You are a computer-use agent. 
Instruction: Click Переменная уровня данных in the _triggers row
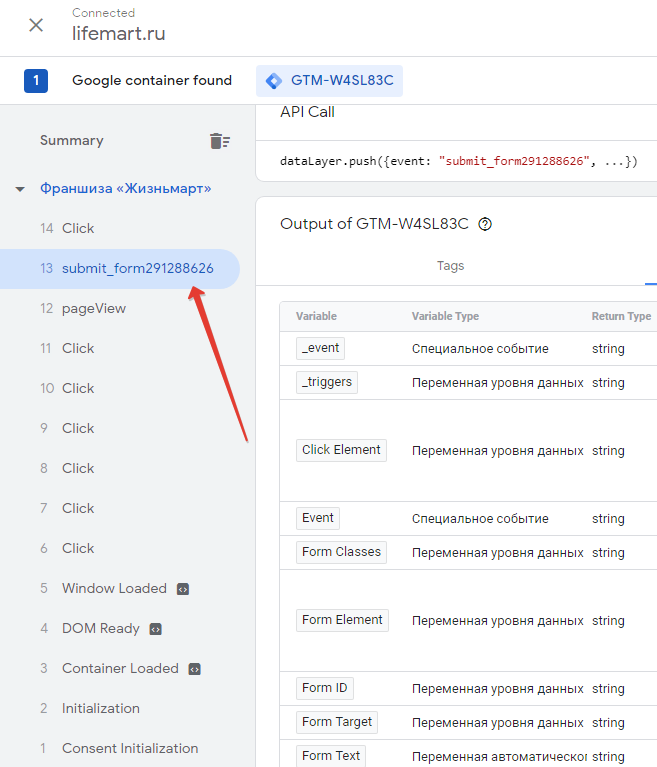[498, 383]
